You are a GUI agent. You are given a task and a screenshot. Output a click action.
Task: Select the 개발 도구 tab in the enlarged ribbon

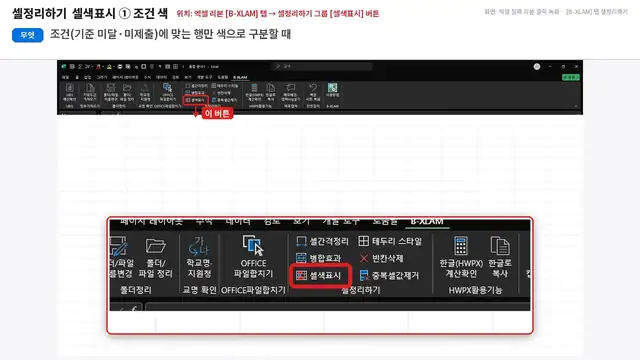(x=341, y=221)
